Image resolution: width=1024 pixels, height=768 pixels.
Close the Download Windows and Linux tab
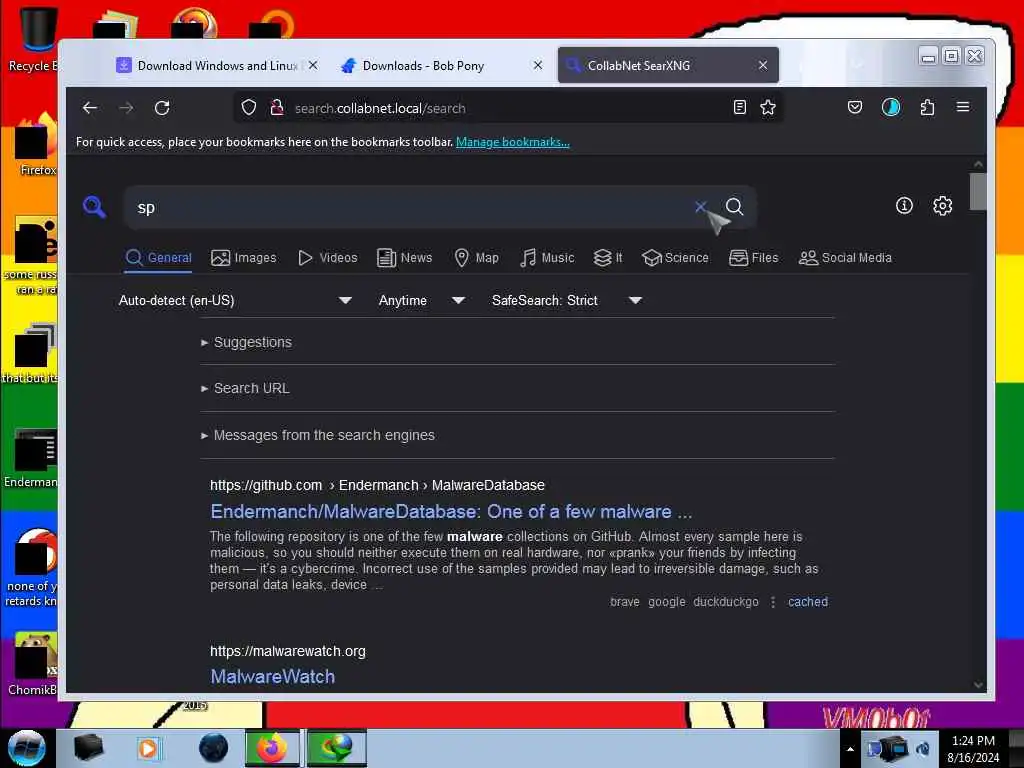313,65
